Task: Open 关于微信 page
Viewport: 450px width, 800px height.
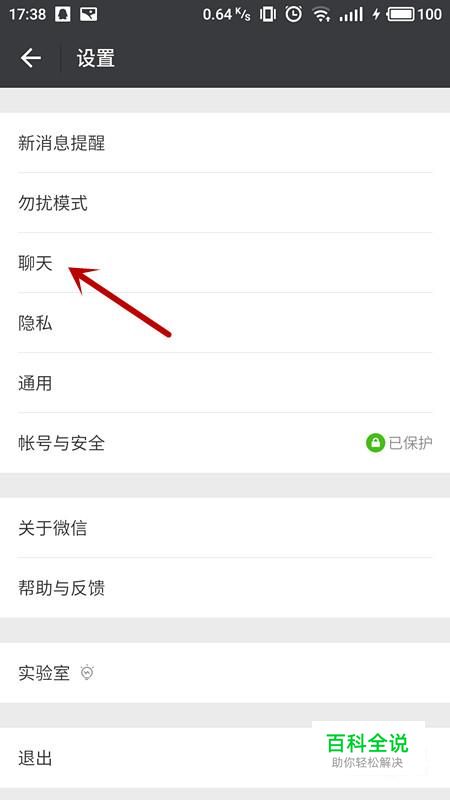Action: coord(225,528)
